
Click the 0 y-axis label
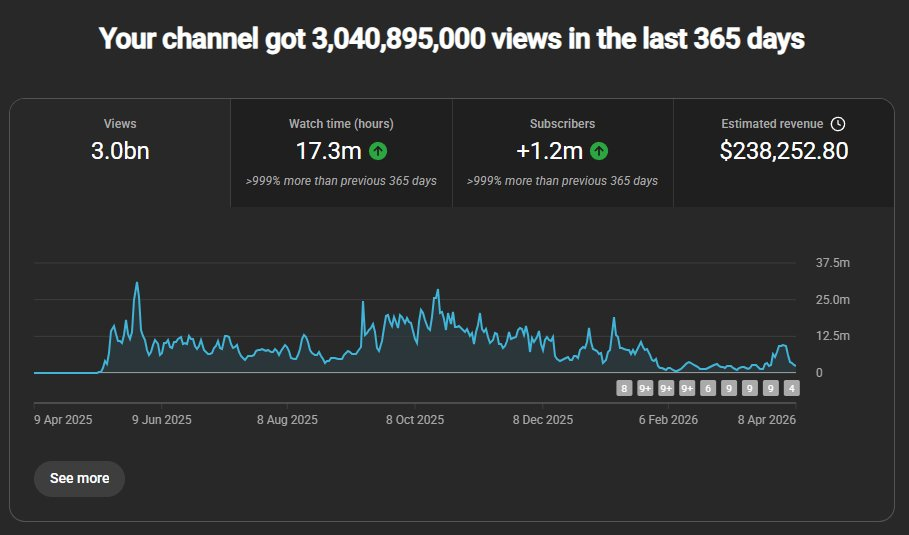819,373
